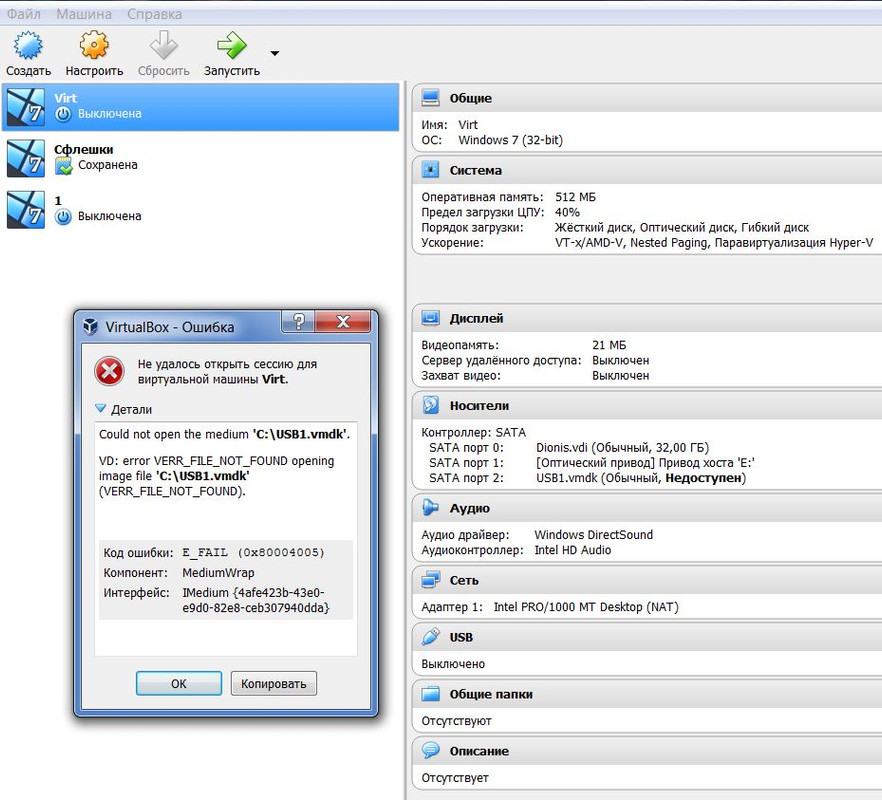The height and width of the screenshot is (800, 882).
Task: Click the MediumWrap component value
Action: point(218,573)
